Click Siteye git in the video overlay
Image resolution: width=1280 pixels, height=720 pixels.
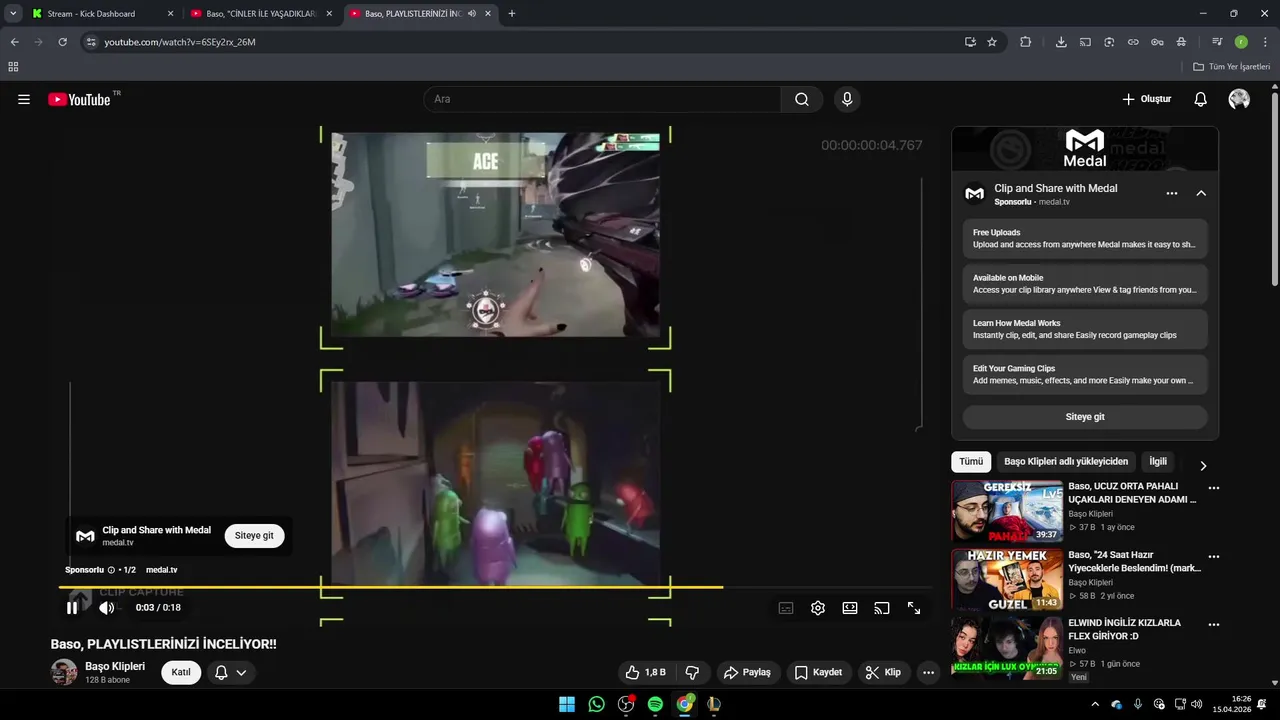pos(254,536)
